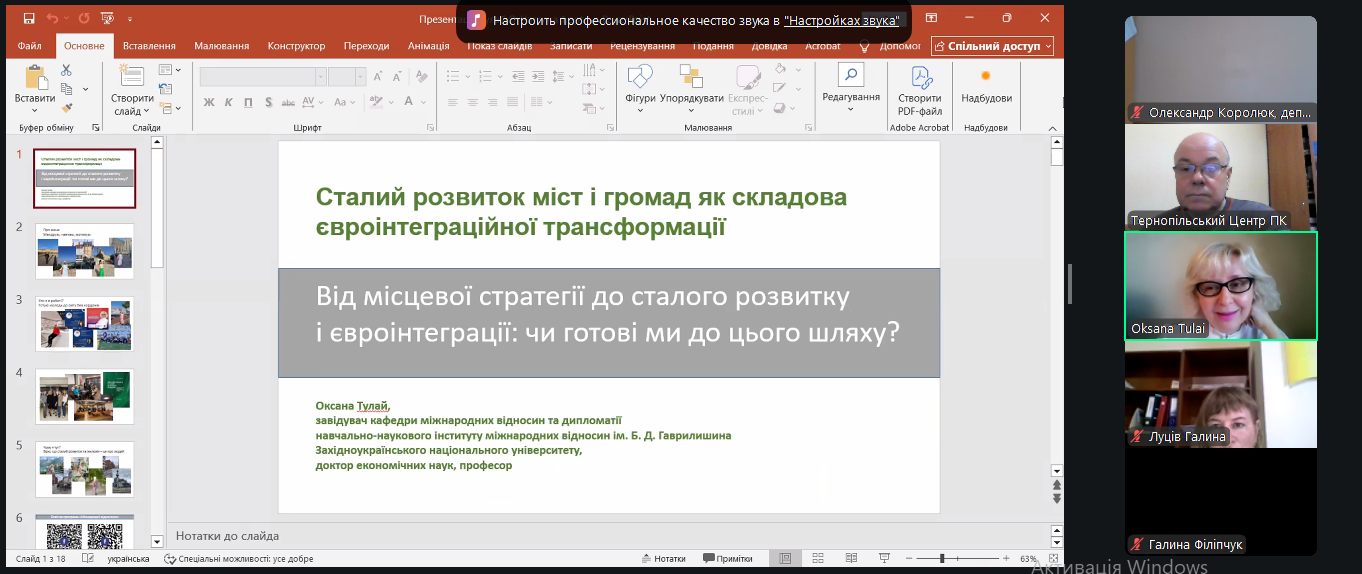The width and height of the screenshot is (1362, 574).
Task: Open the Упорядкувати arrange dropdown
Action: (691, 98)
